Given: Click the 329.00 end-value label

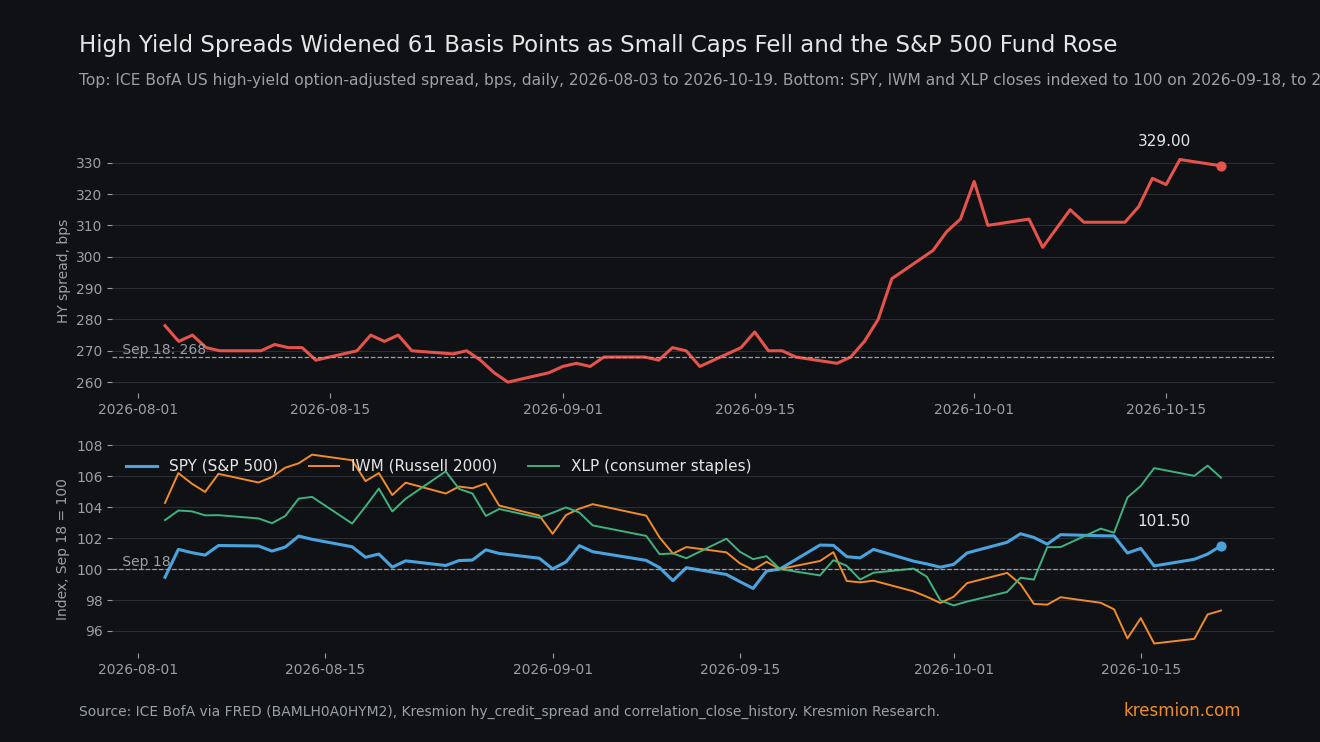Looking at the screenshot, I should click(1164, 142).
